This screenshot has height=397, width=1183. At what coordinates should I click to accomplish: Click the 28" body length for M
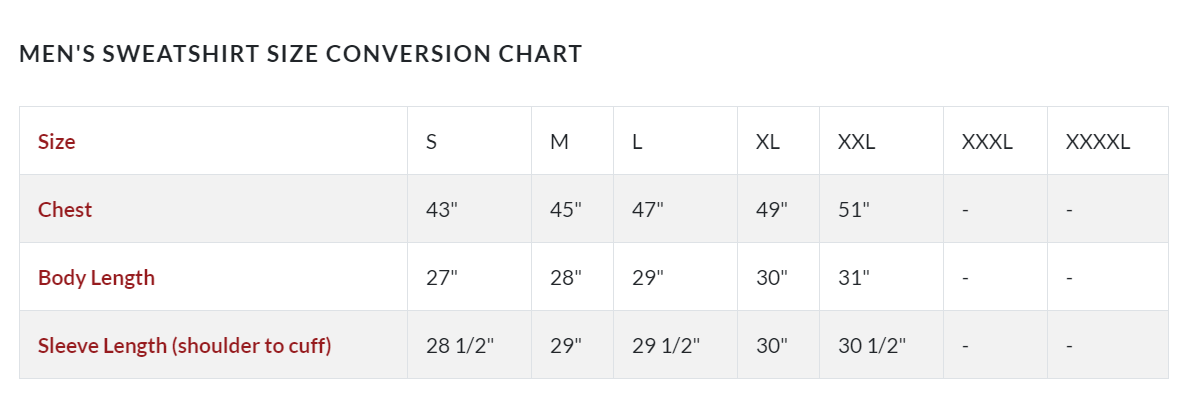click(567, 277)
